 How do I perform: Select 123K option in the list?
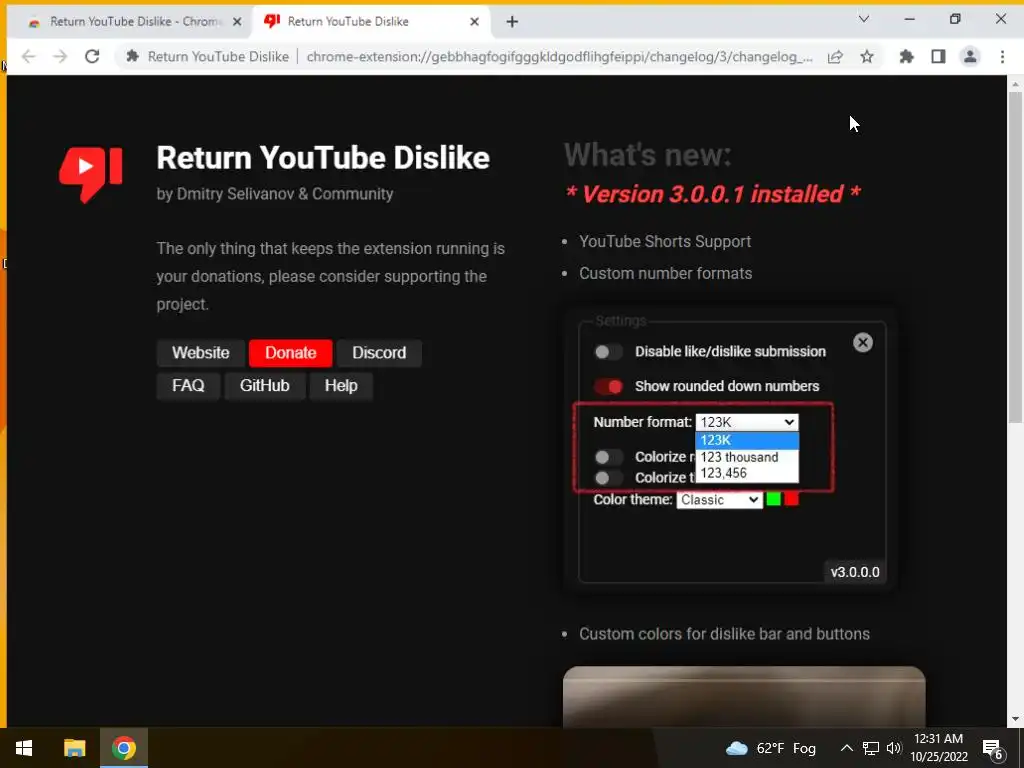pyautogui.click(x=747, y=440)
